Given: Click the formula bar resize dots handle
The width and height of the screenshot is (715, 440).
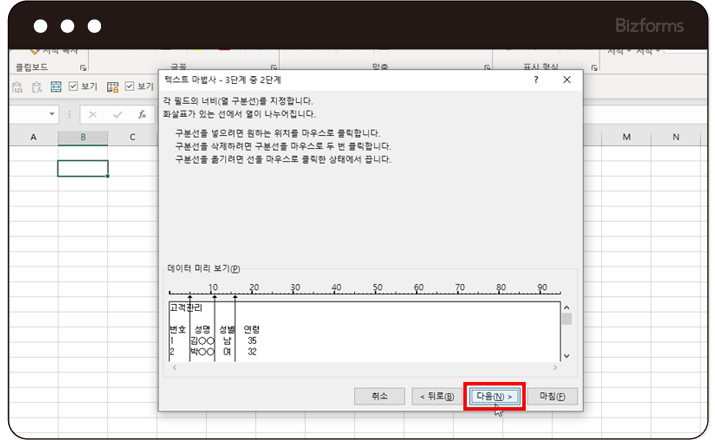Looking at the screenshot, I should tap(69, 115).
